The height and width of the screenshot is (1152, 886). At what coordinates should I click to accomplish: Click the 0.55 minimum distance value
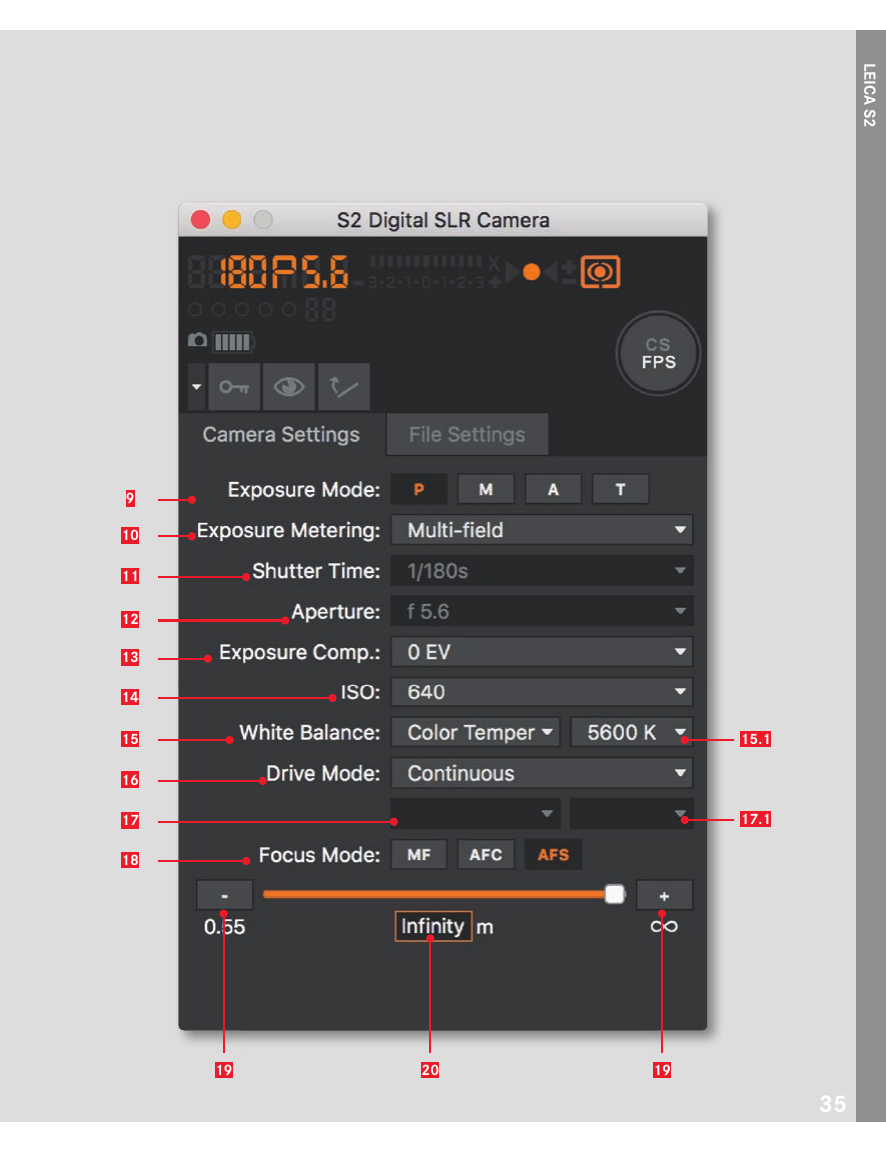pyautogui.click(x=225, y=927)
